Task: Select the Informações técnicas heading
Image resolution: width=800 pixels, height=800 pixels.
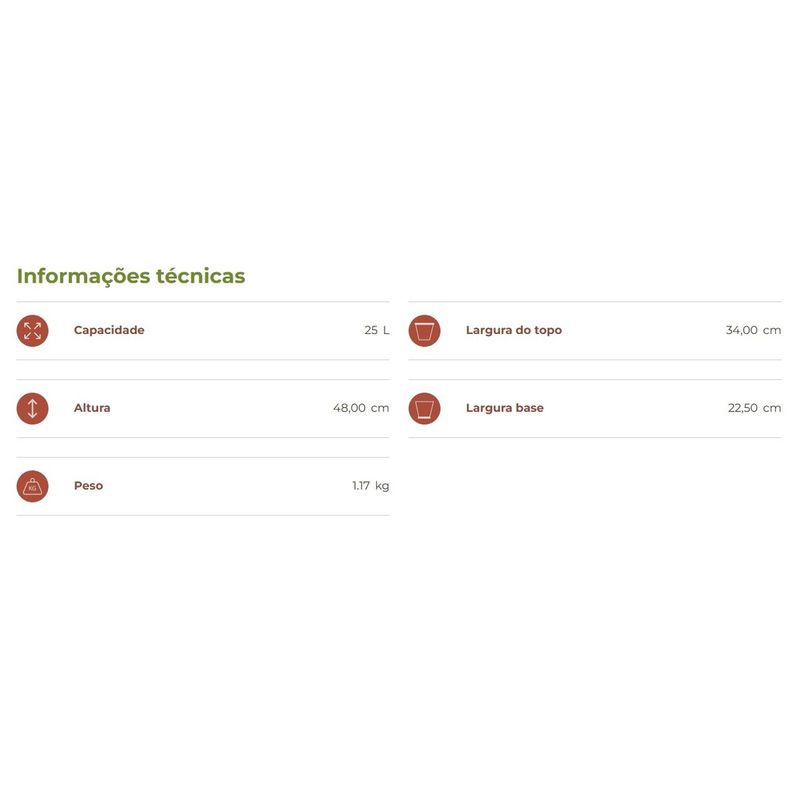Action: [131, 276]
